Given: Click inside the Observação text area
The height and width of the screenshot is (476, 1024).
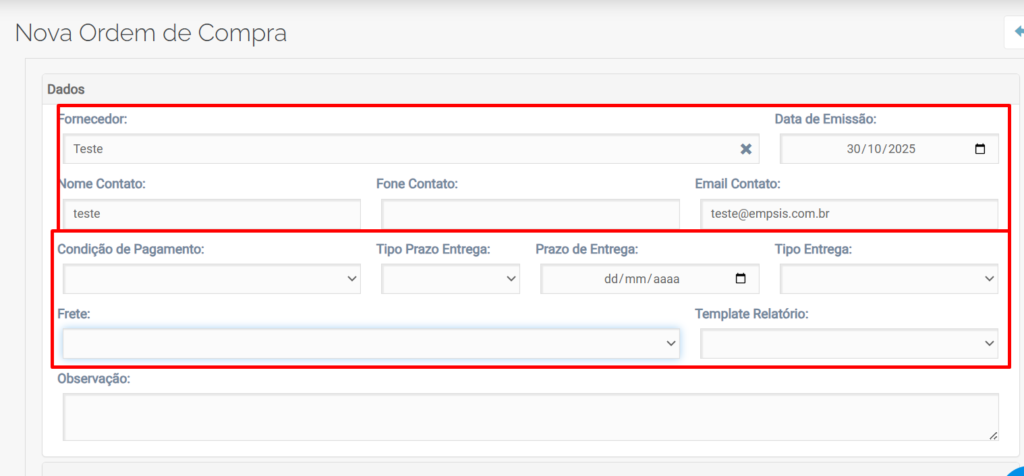Looking at the screenshot, I should pyautogui.click(x=530, y=417).
